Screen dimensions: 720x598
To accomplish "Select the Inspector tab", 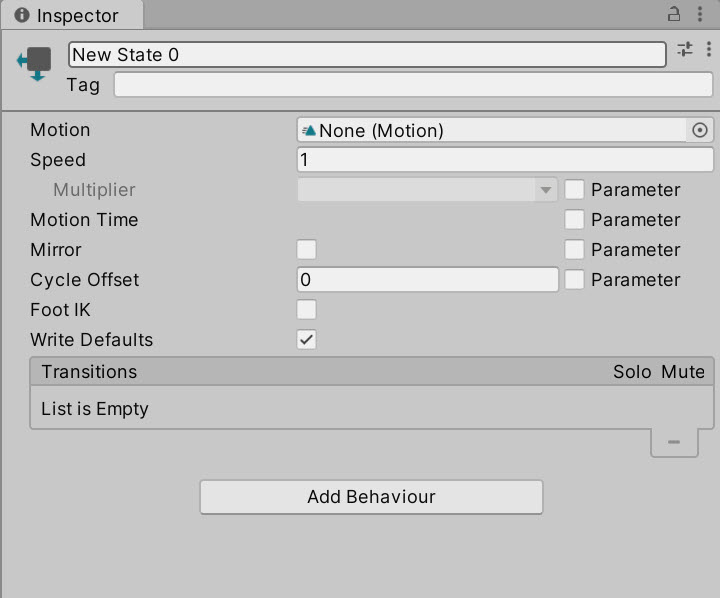I will (x=72, y=16).
